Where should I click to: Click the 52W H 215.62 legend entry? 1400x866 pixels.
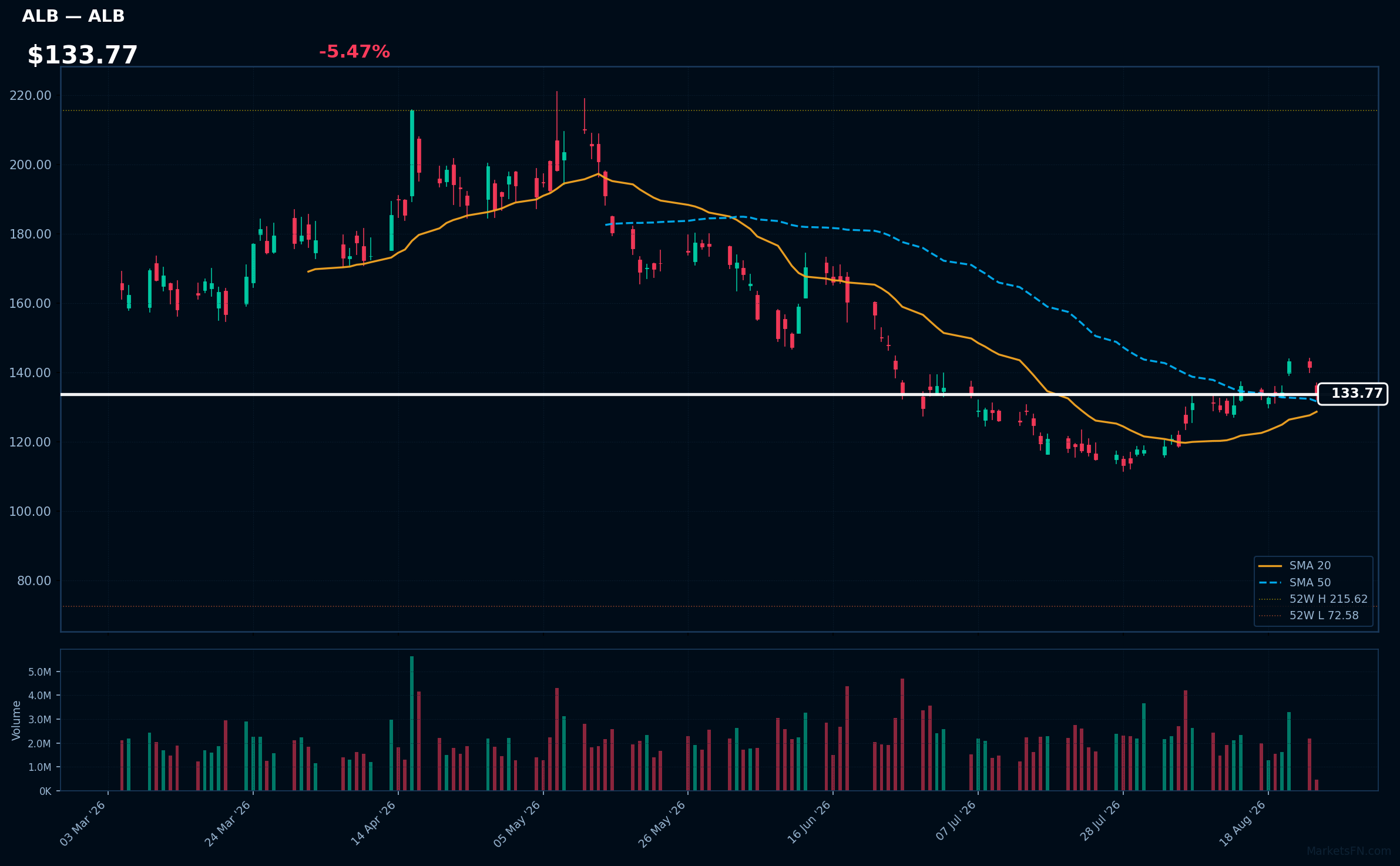coord(1313,599)
